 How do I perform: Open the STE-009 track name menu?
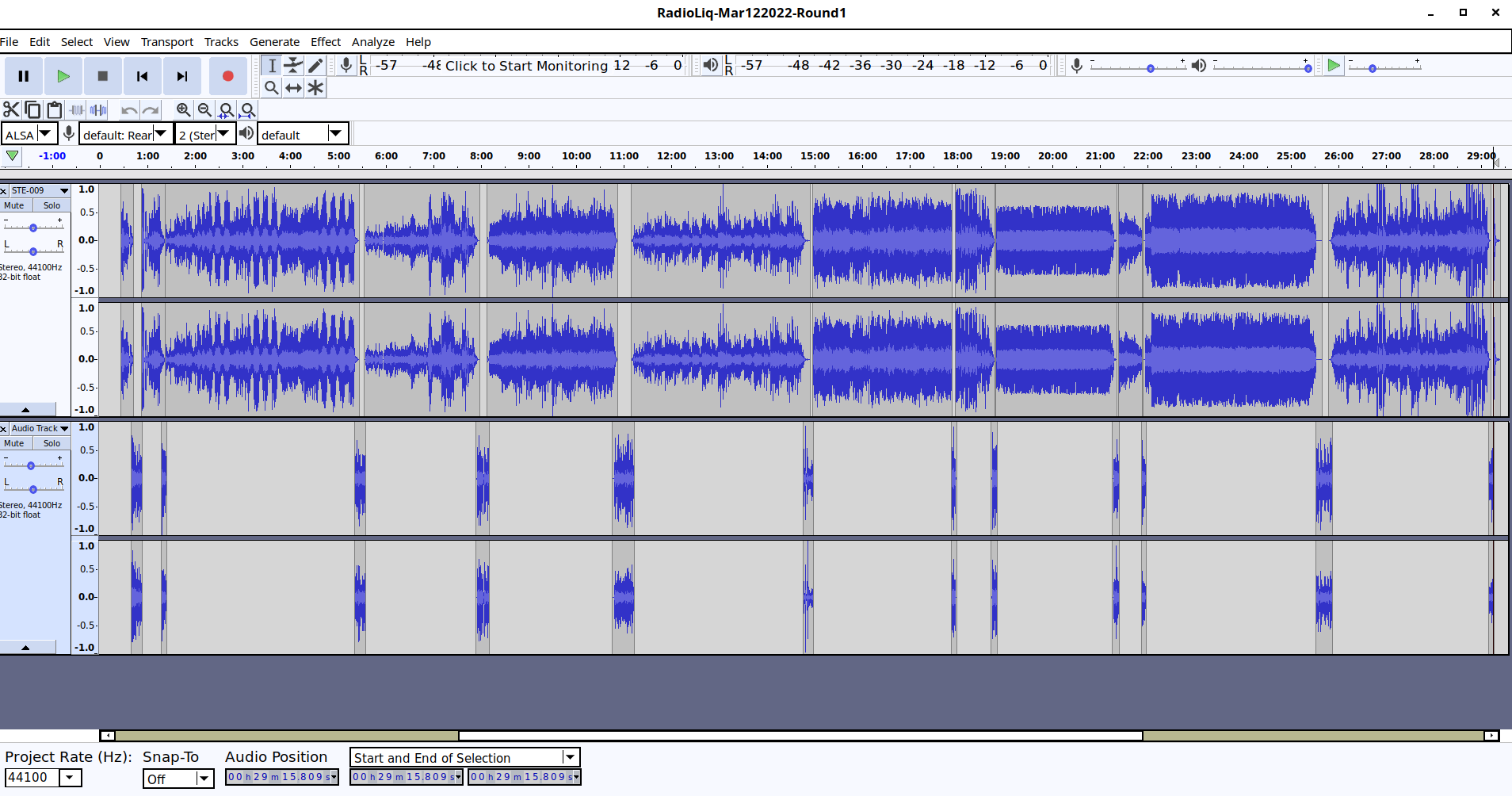tap(38, 191)
